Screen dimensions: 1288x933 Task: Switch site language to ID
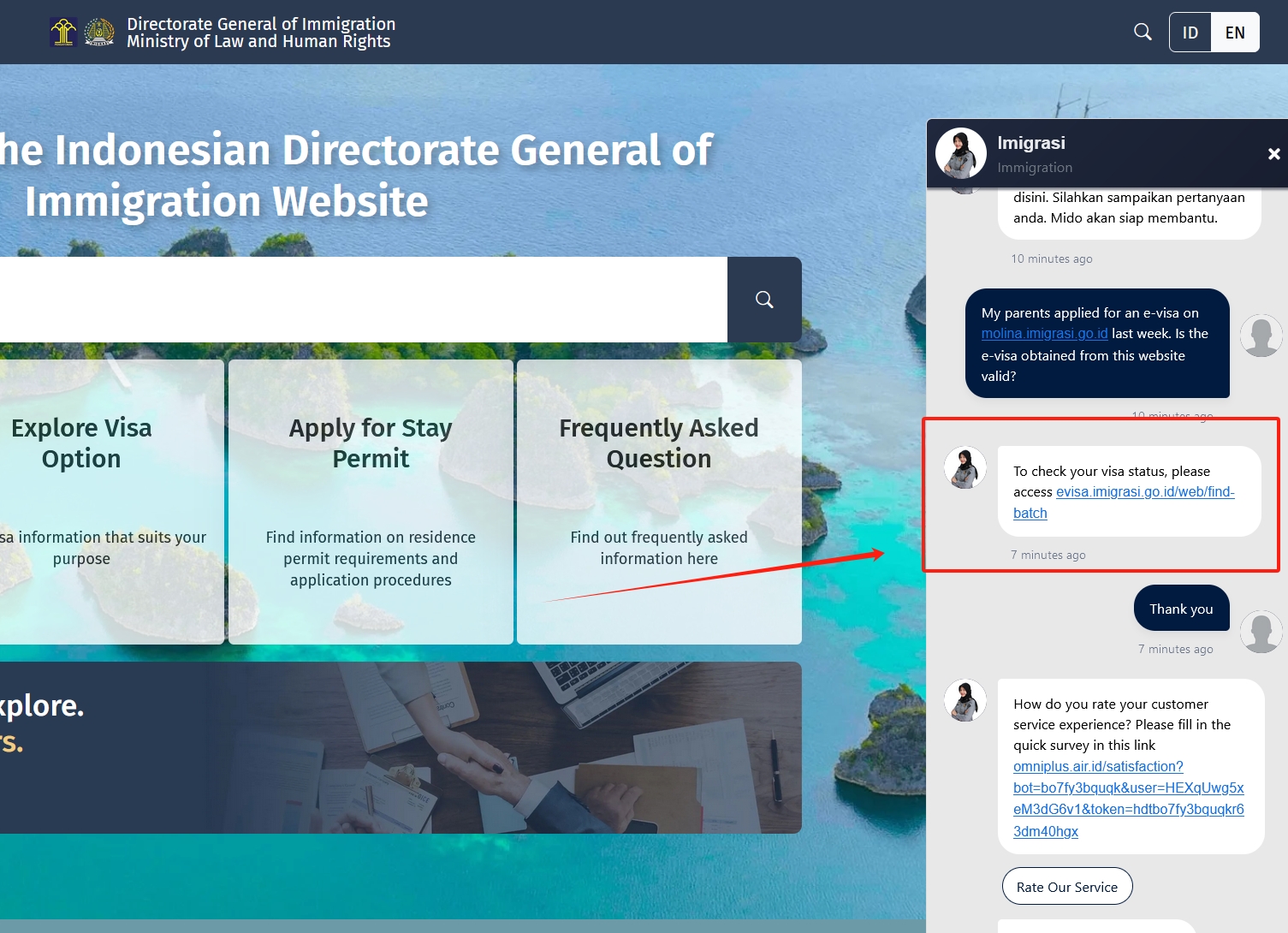(1190, 33)
